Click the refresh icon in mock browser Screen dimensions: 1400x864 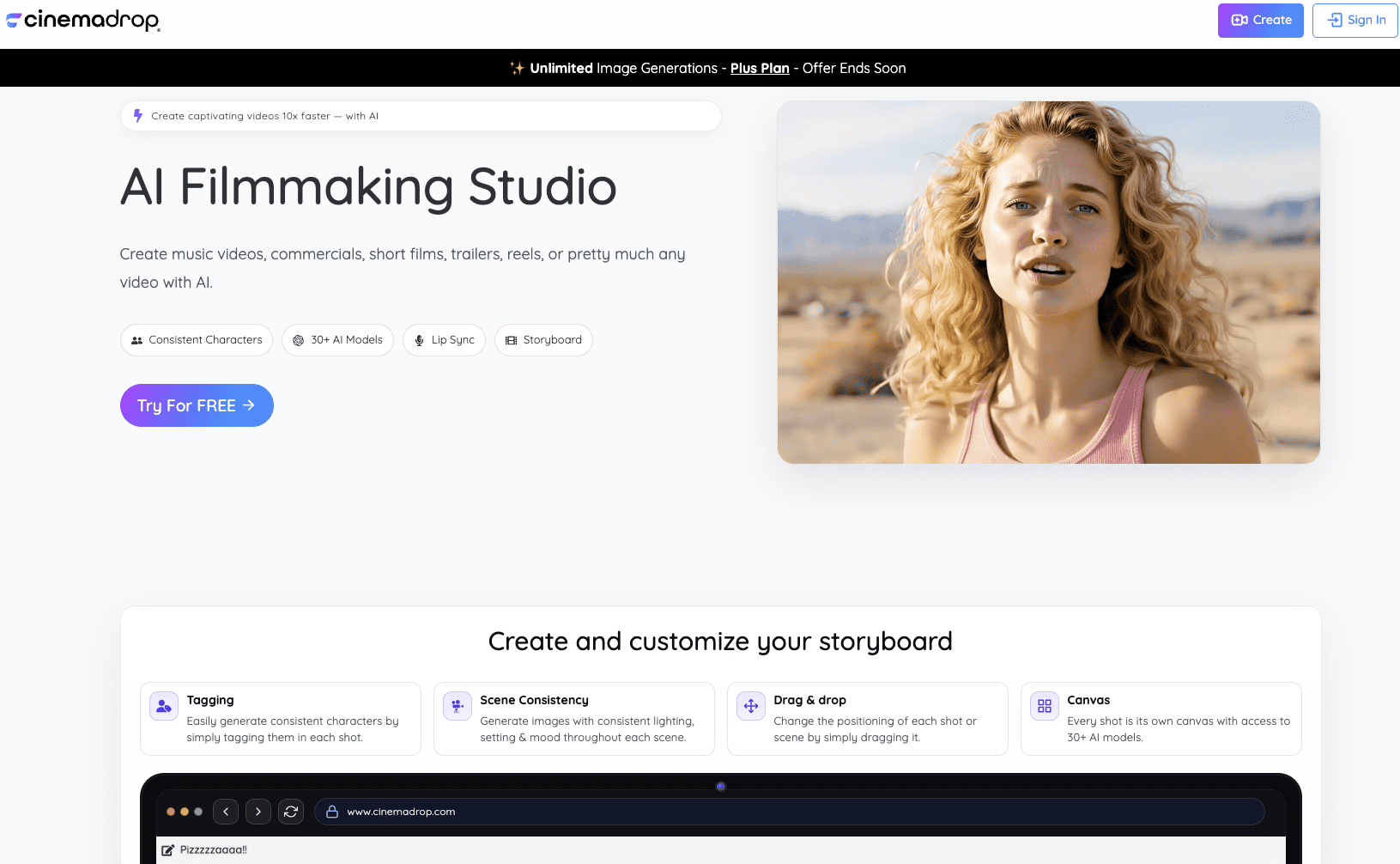pos(291,812)
